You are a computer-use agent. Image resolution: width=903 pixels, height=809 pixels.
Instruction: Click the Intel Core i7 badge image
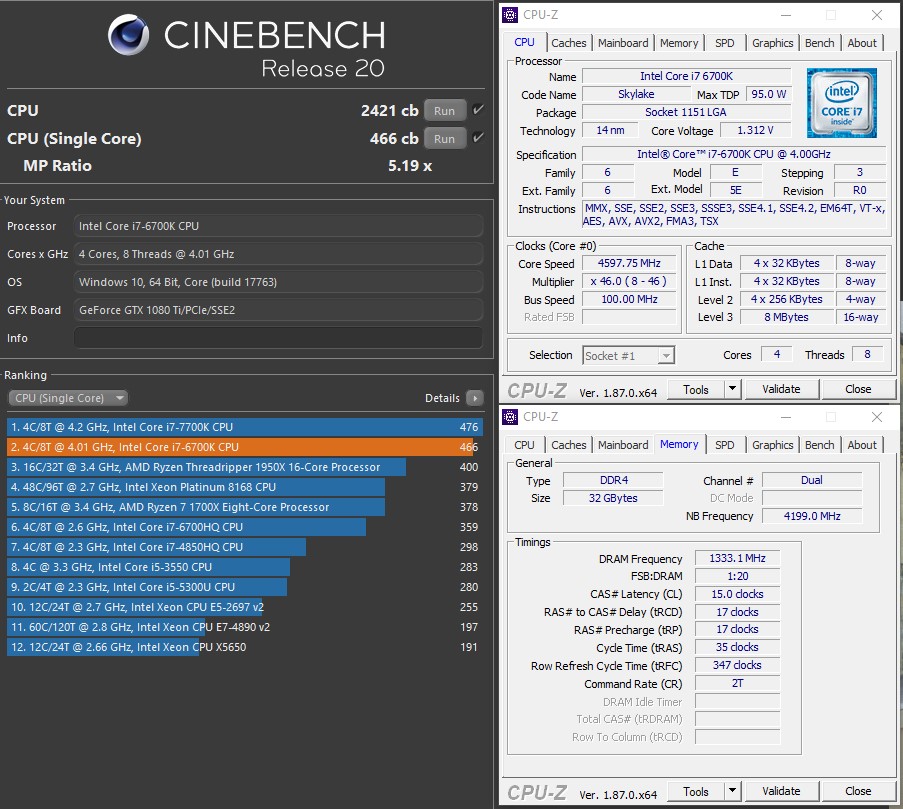[x=841, y=102]
